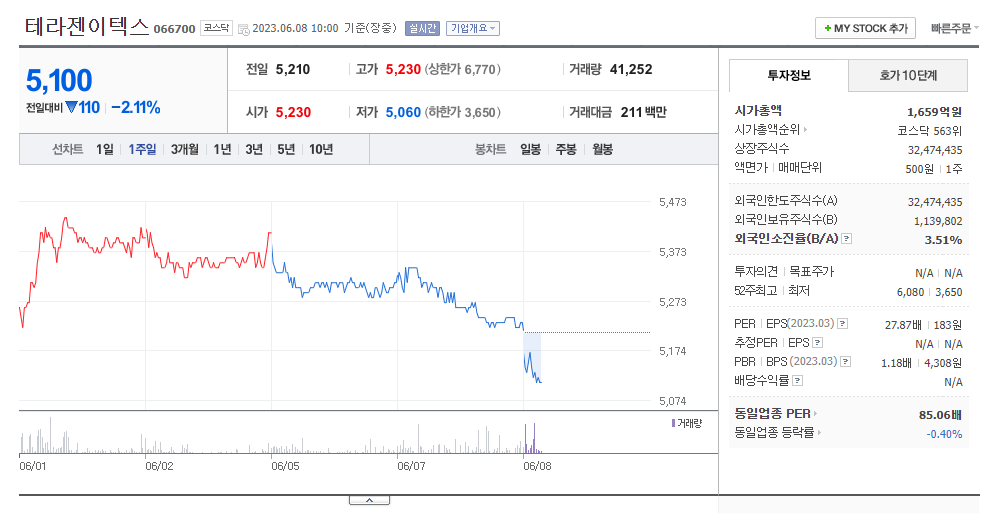Image resolution: width=1000 pixels, height=513 pixels.
Task: Select the 1년 line chart period
Action: (222, 149)
